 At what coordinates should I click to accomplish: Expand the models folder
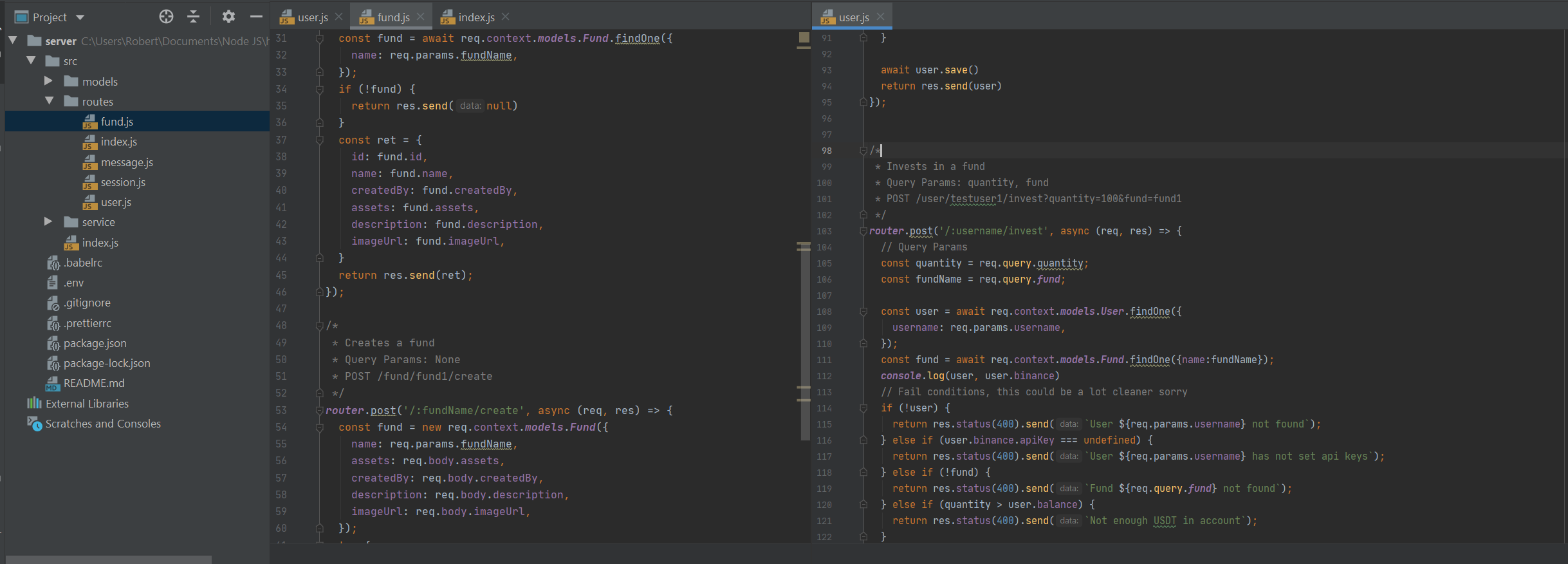(48, 81)
